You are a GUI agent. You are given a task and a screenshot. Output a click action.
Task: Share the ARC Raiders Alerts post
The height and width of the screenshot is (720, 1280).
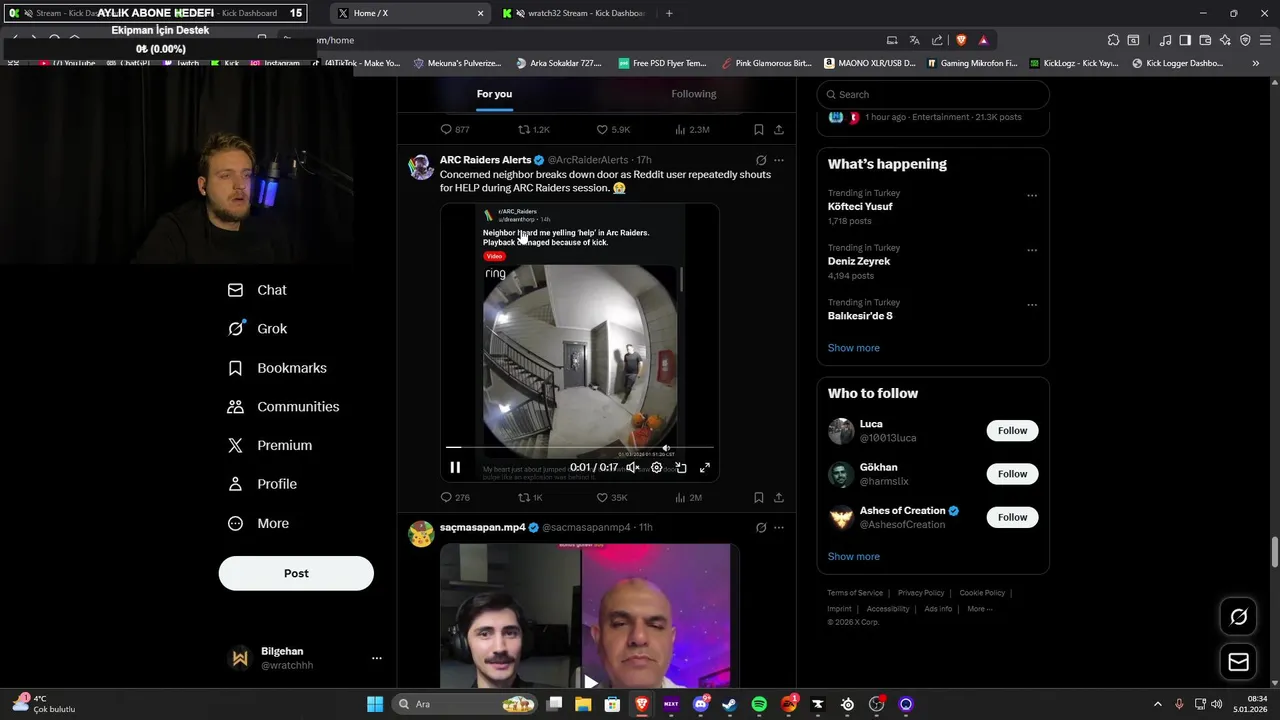779,497
